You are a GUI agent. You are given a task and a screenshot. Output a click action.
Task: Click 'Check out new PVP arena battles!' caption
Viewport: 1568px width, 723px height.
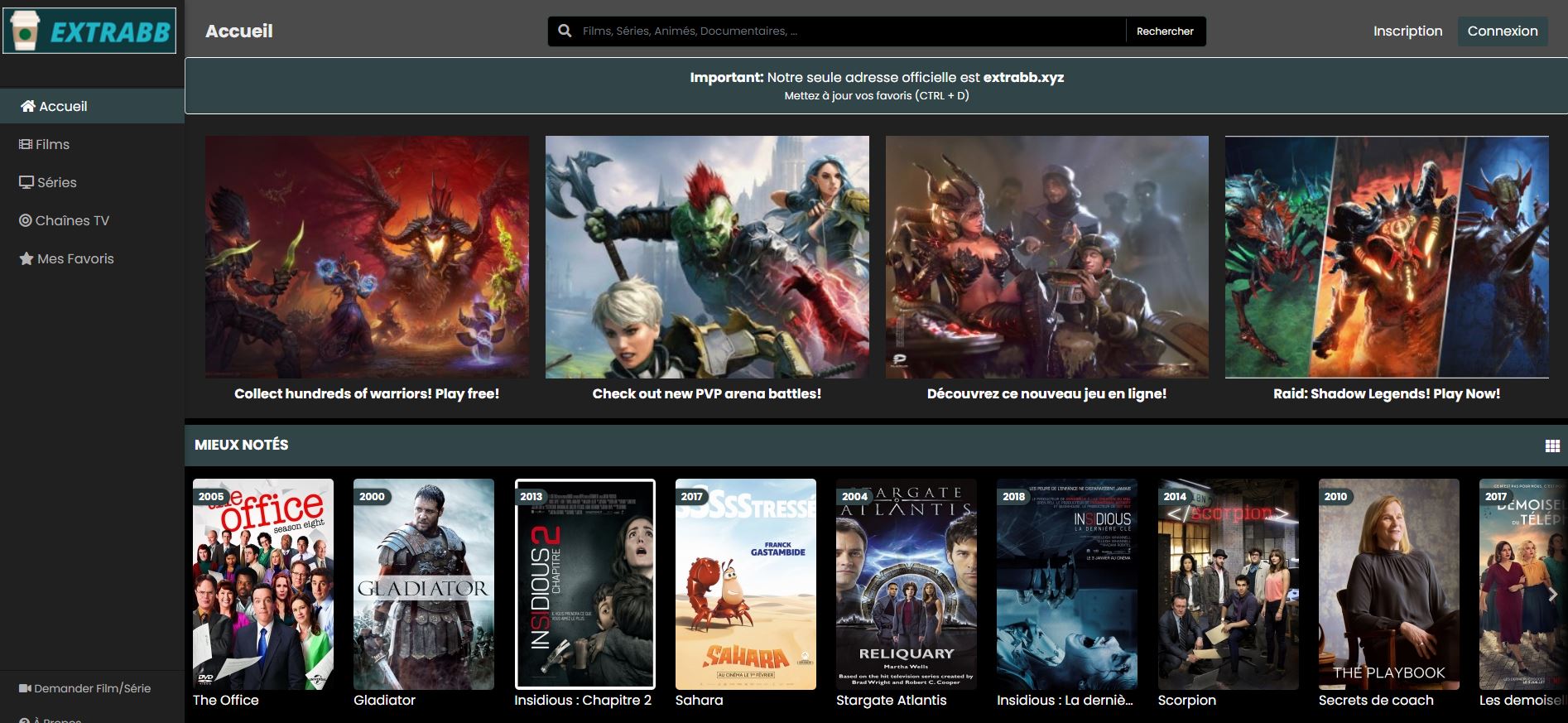click(x=707, y=393)
